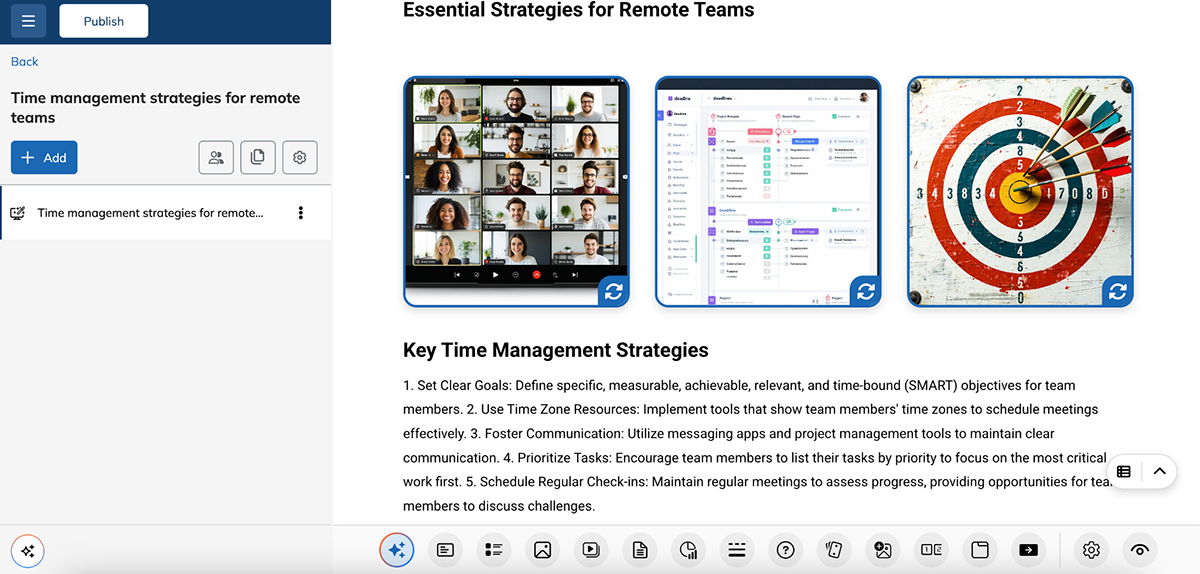Open the table layout icon on floating widget
Image resolution: width=1200 pixels, height=574 pixels.
(1124, 471)
